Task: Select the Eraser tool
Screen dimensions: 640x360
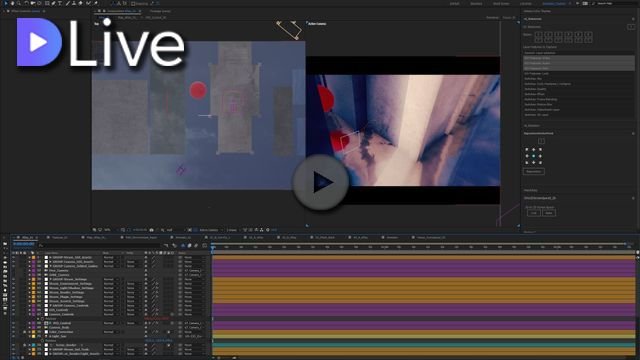Action: click(80, 3)
